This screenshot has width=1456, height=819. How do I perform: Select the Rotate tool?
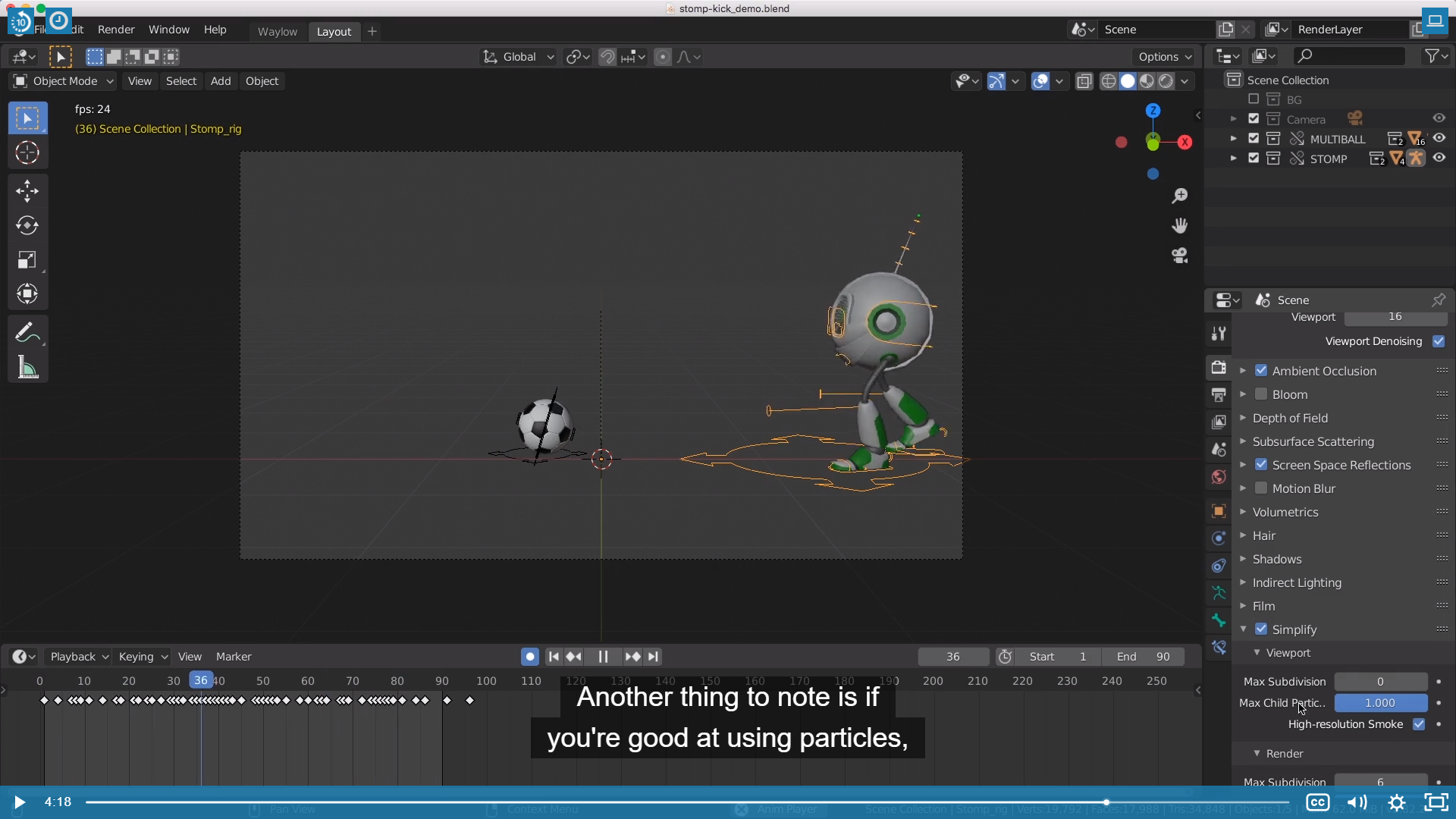point(27,225)
